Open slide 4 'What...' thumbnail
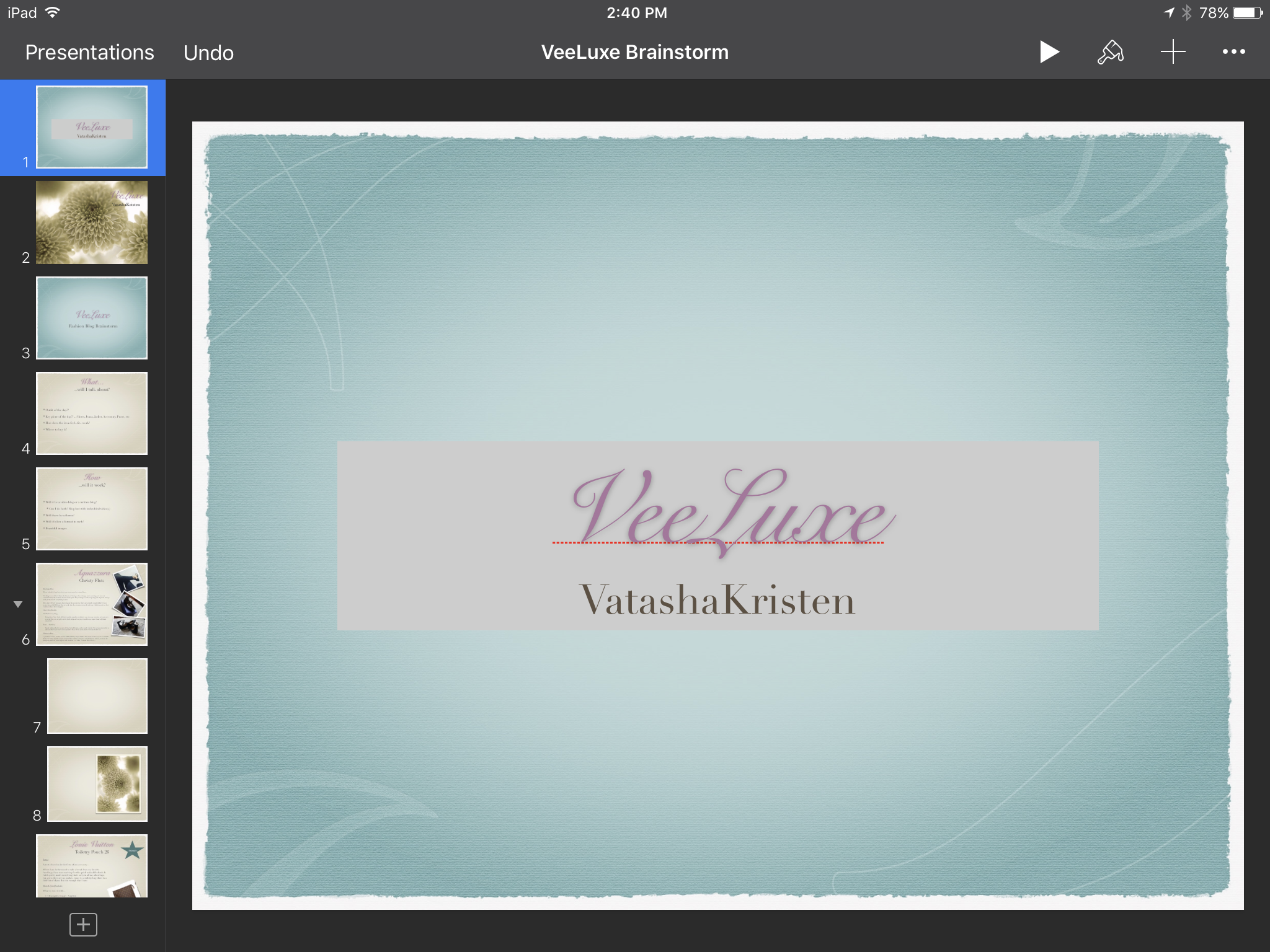 click(x=92, y=413)
